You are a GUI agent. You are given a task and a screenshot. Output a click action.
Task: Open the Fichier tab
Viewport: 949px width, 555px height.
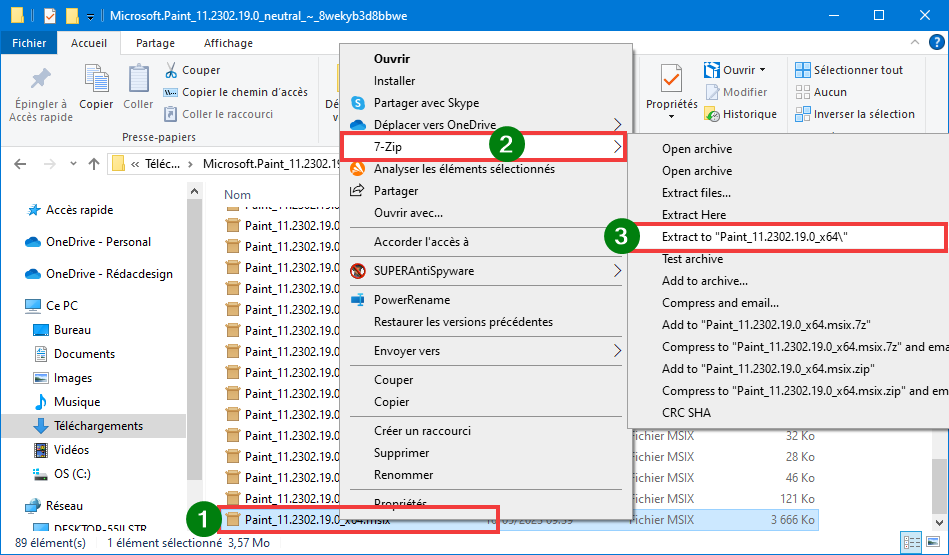pos(29,43)
